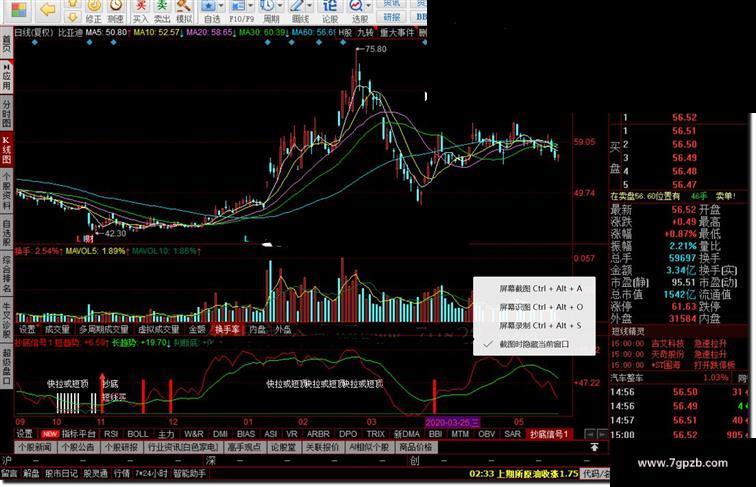
Task: Open 商品价格 tab
Action: coord(415,447)
